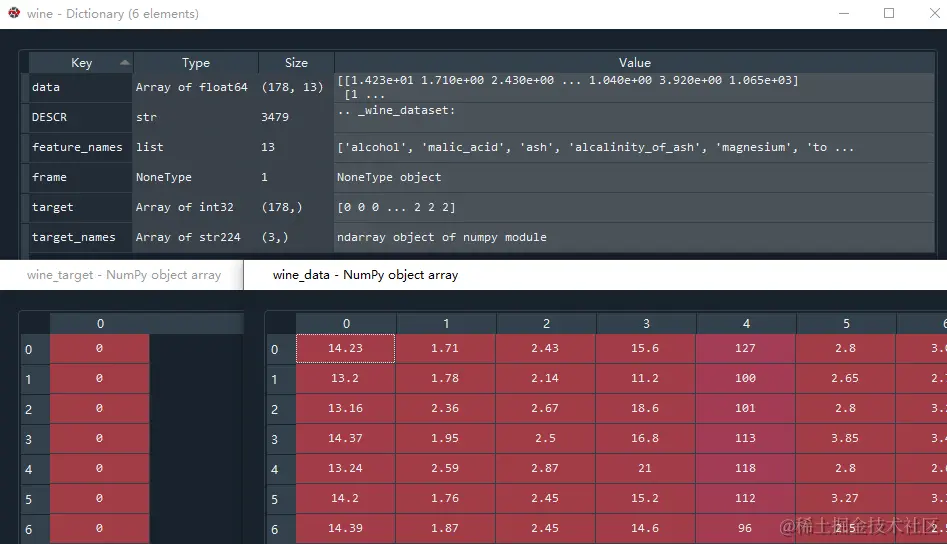This screenshot has width=947, height=544.
Task: Select the 14.23 cell in wine_data
Action: click(x=345, y=348)
